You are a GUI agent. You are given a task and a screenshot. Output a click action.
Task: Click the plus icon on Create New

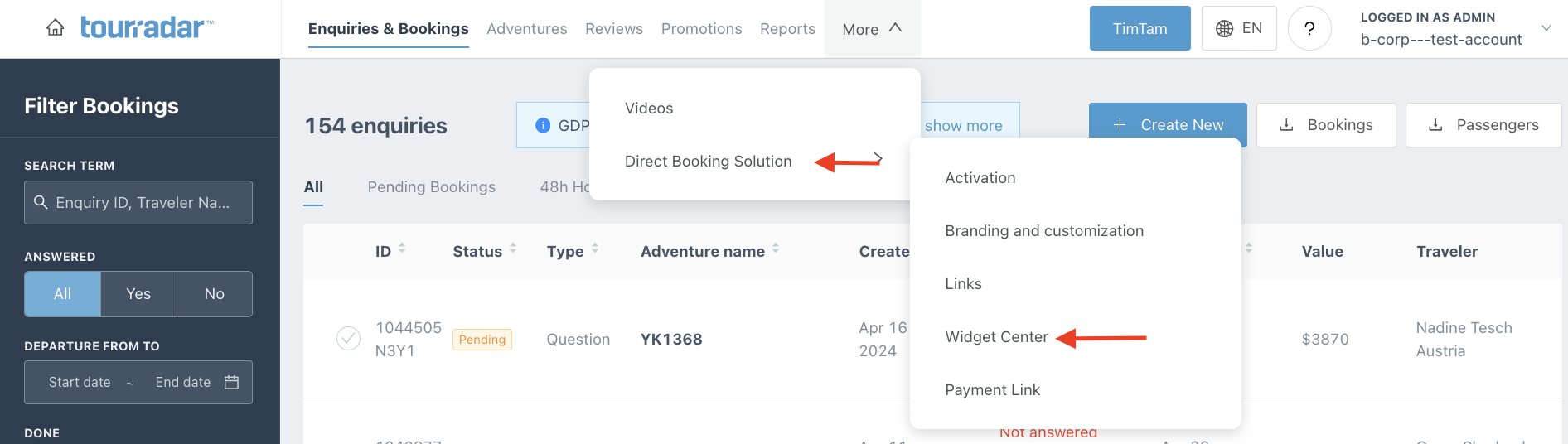[x=1120, y=124]
